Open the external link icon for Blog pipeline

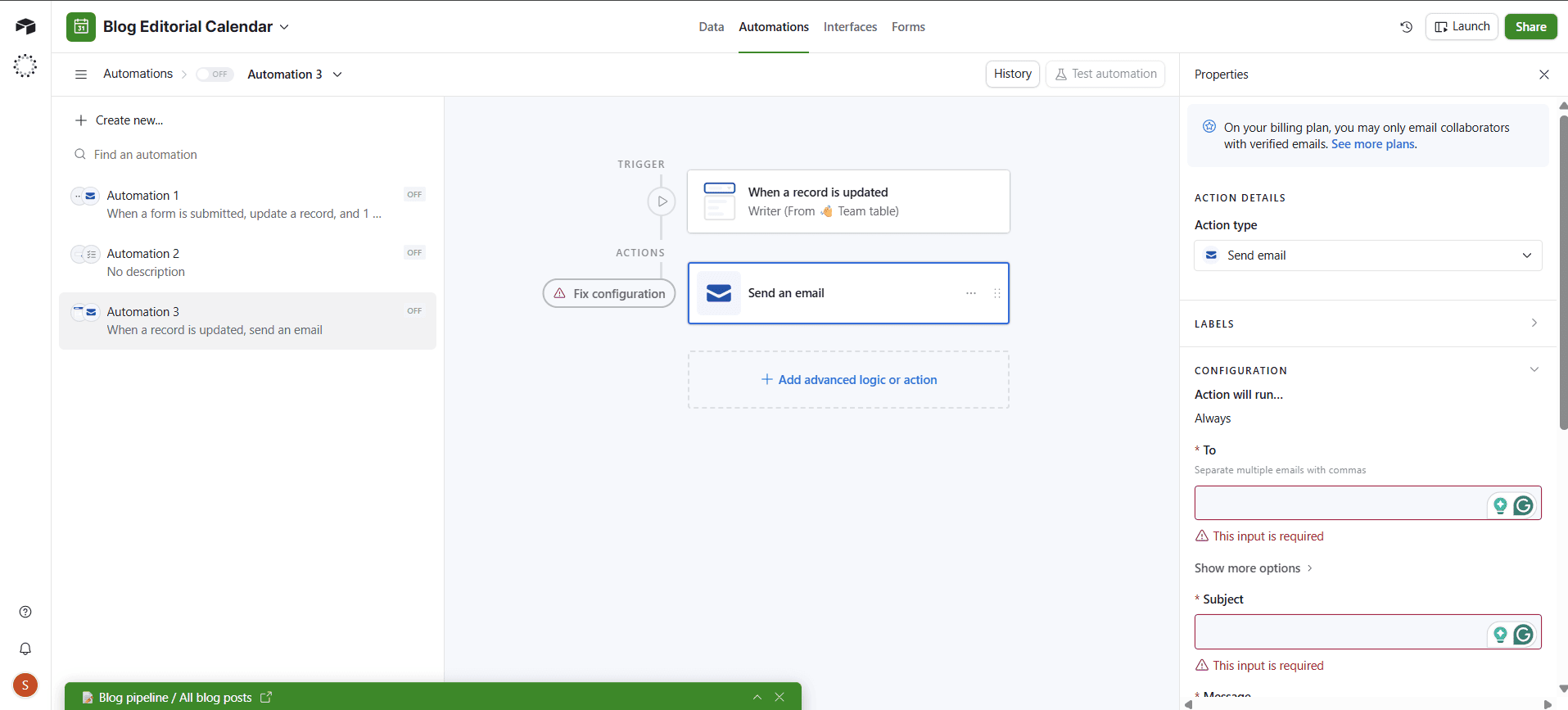point(266,697)
